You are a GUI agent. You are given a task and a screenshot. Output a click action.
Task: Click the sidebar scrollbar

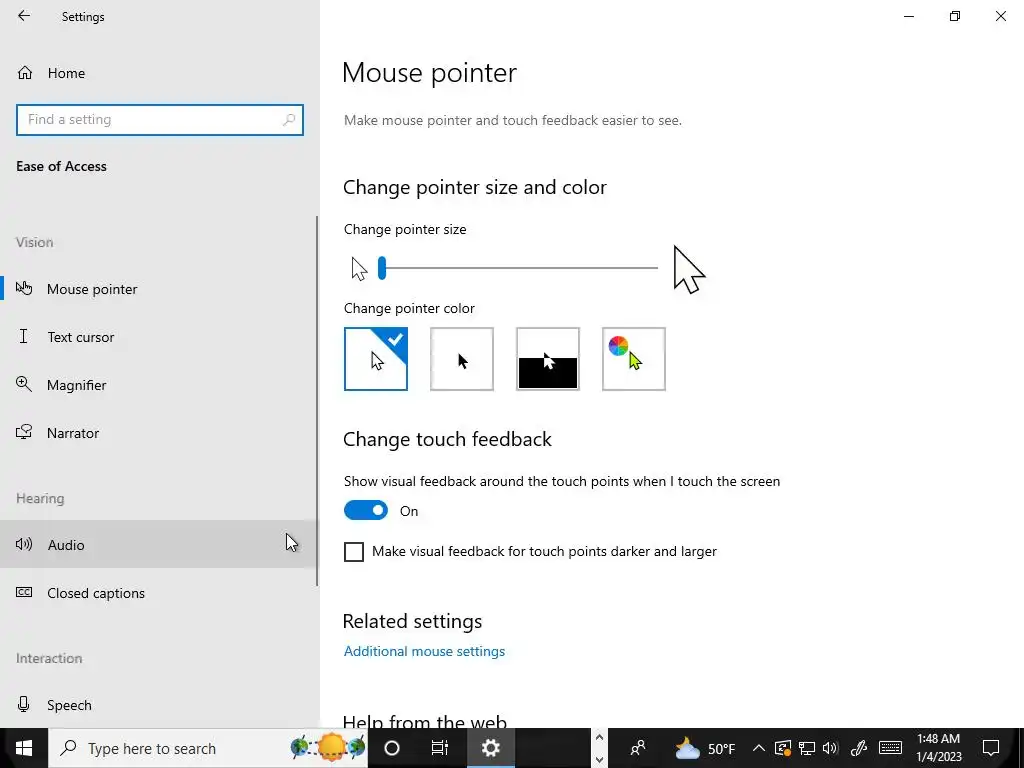pyautogui.click(x=317, y=401)
